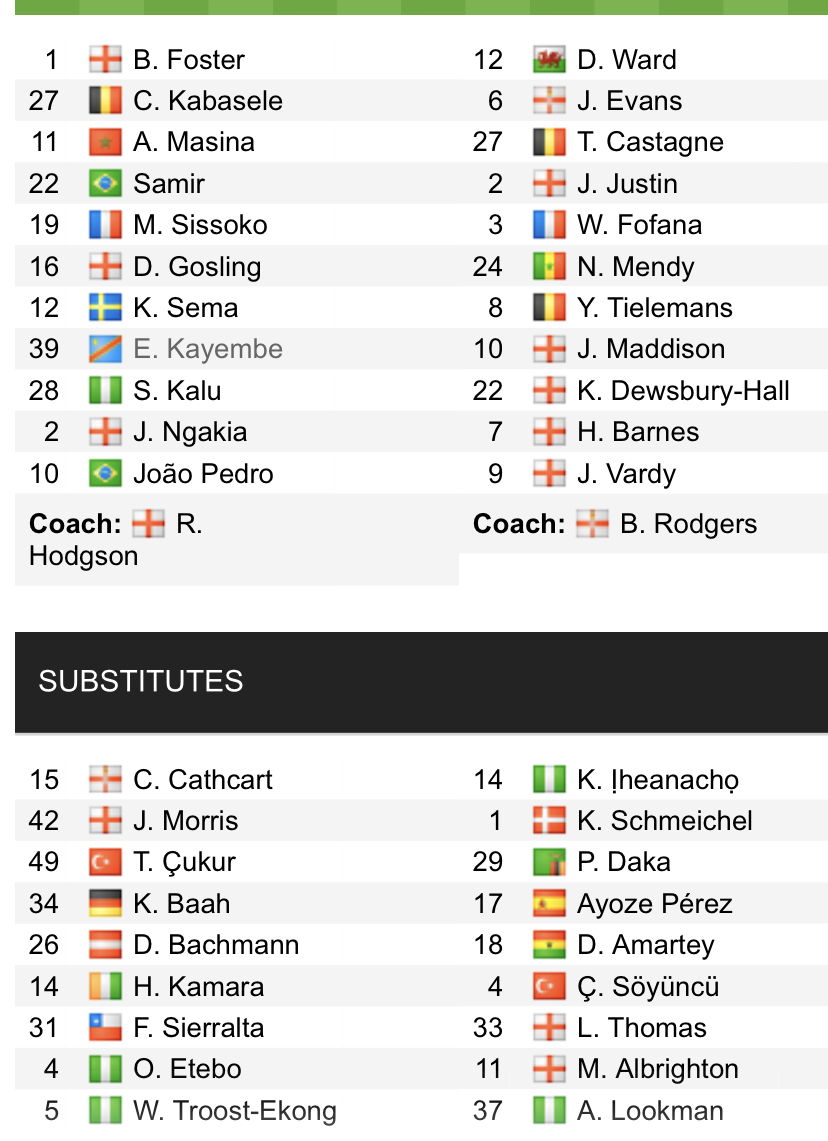Image resolution: width=828 pixels, height=1141 pixels.
Task: Open player B. Foster's profile
Action: (189, 60)
